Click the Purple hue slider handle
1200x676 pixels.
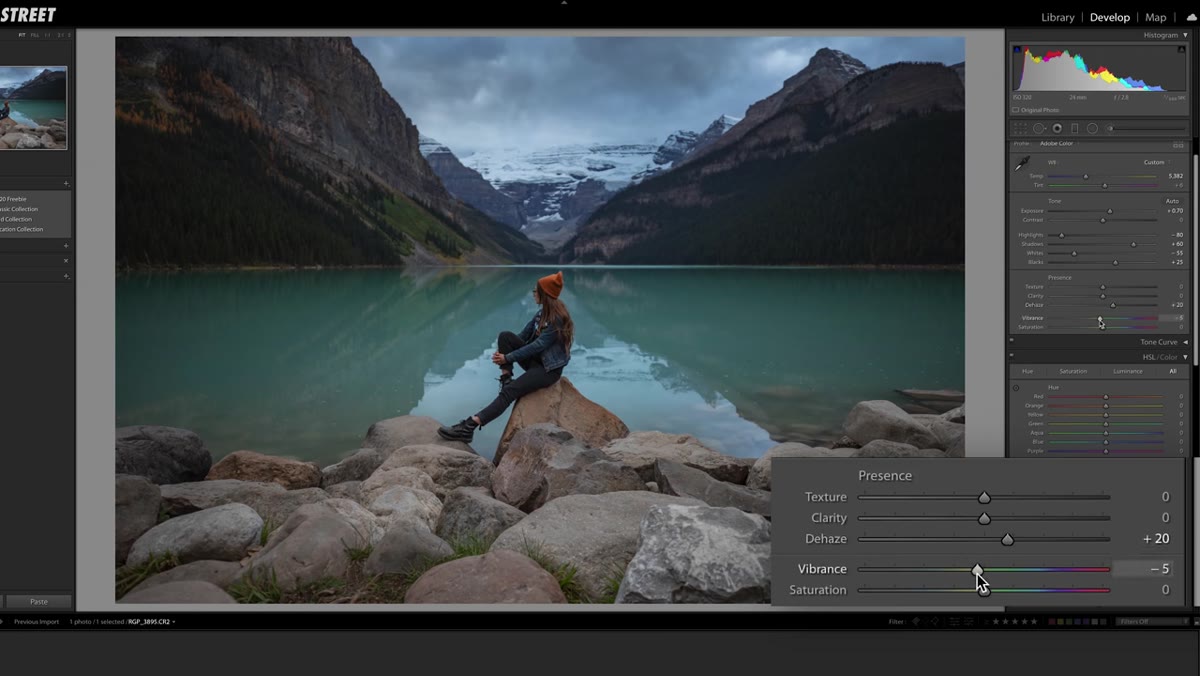click(1105, 451)
